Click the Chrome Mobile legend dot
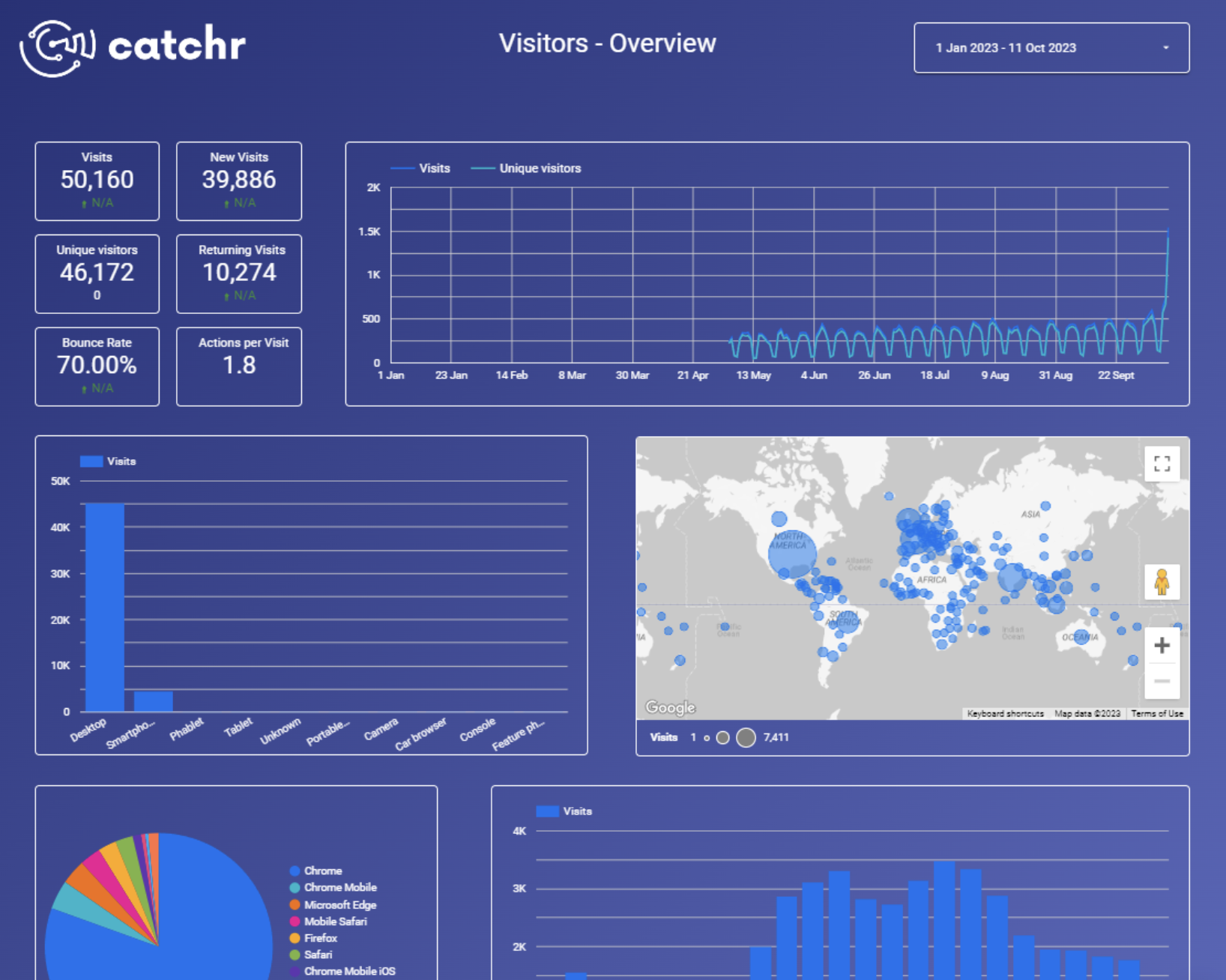 (x=295, y=887)
